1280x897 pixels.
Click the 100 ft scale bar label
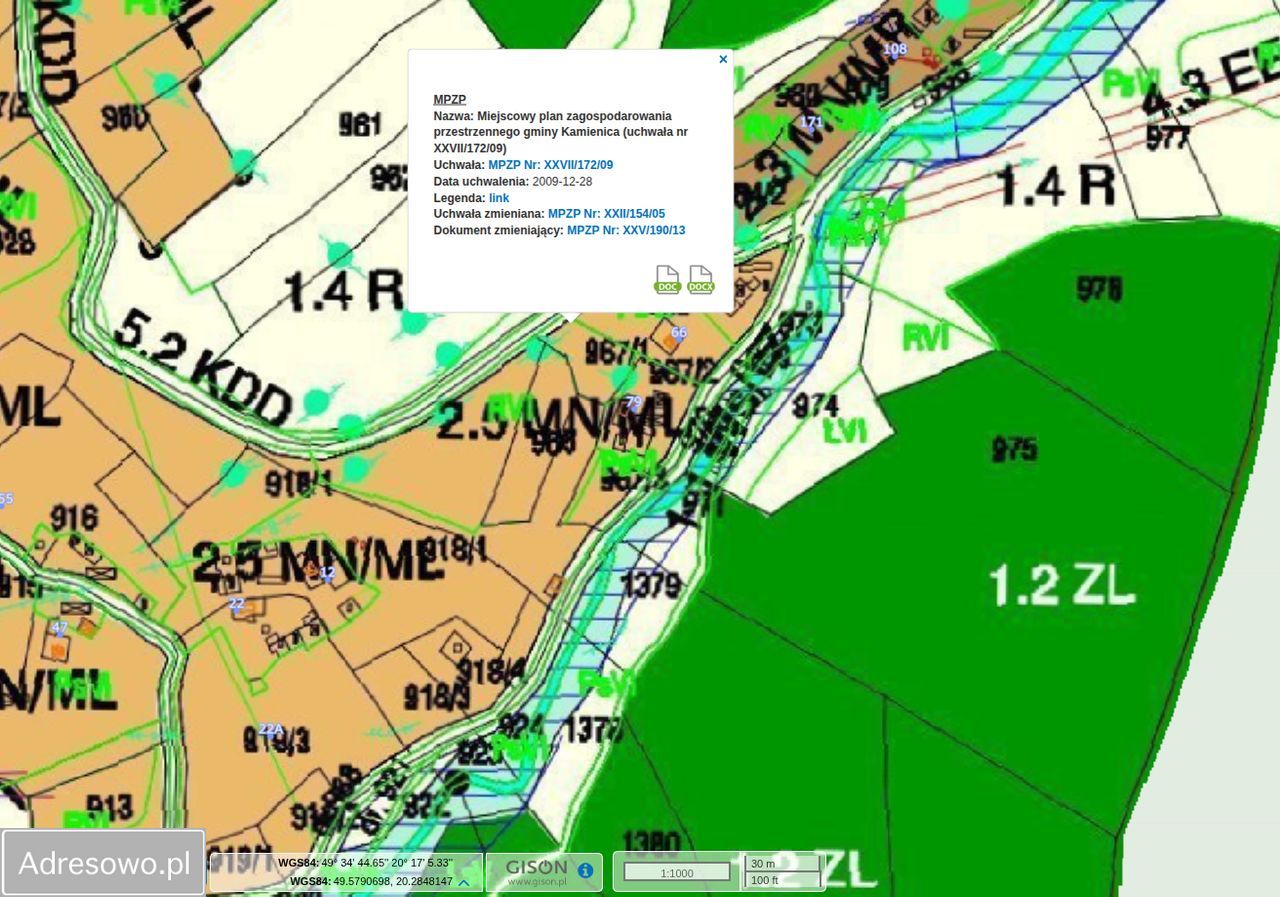pyautogui.click(x=764, y=880)
